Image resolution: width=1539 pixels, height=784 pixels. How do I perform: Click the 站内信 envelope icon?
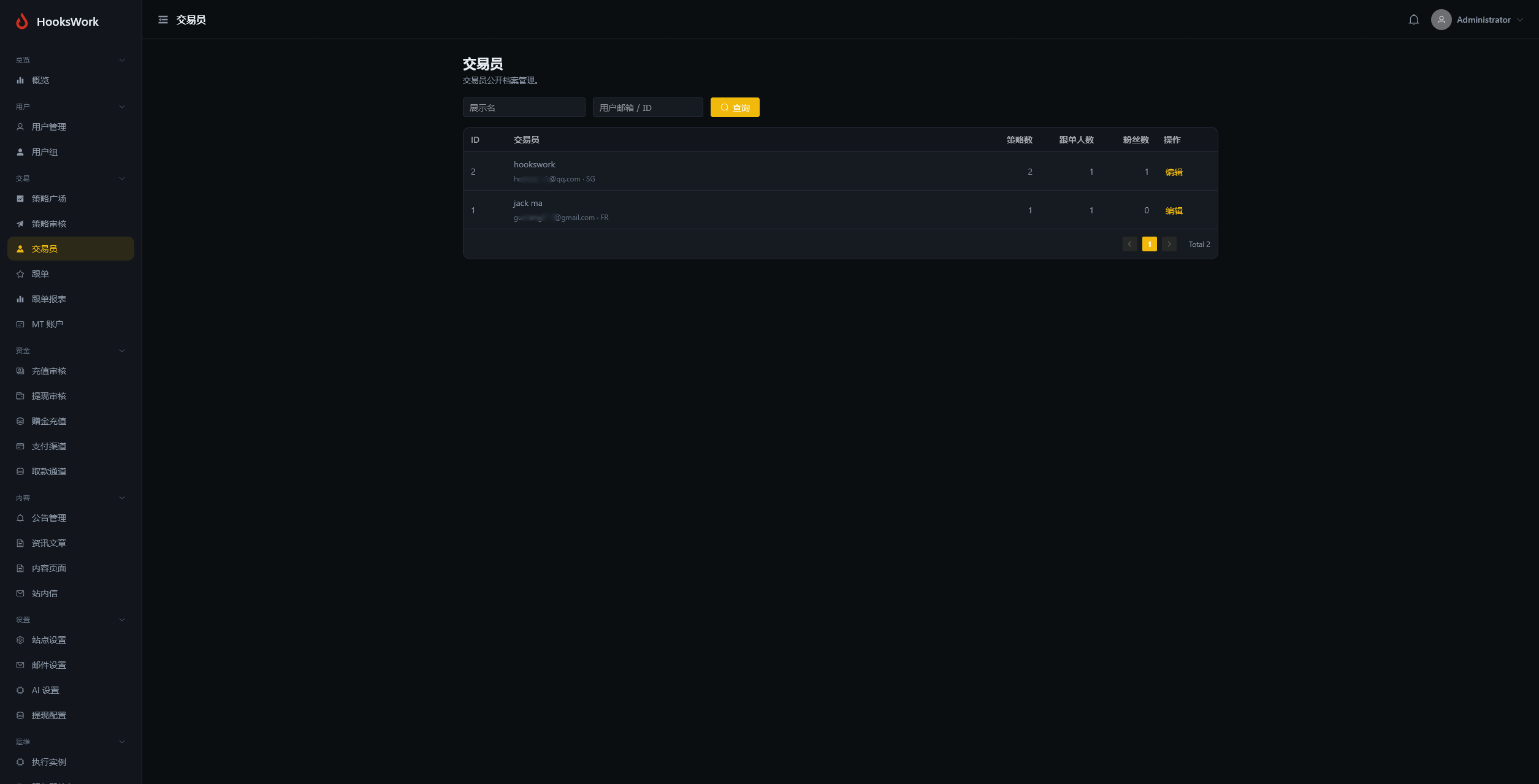(20, 593)
